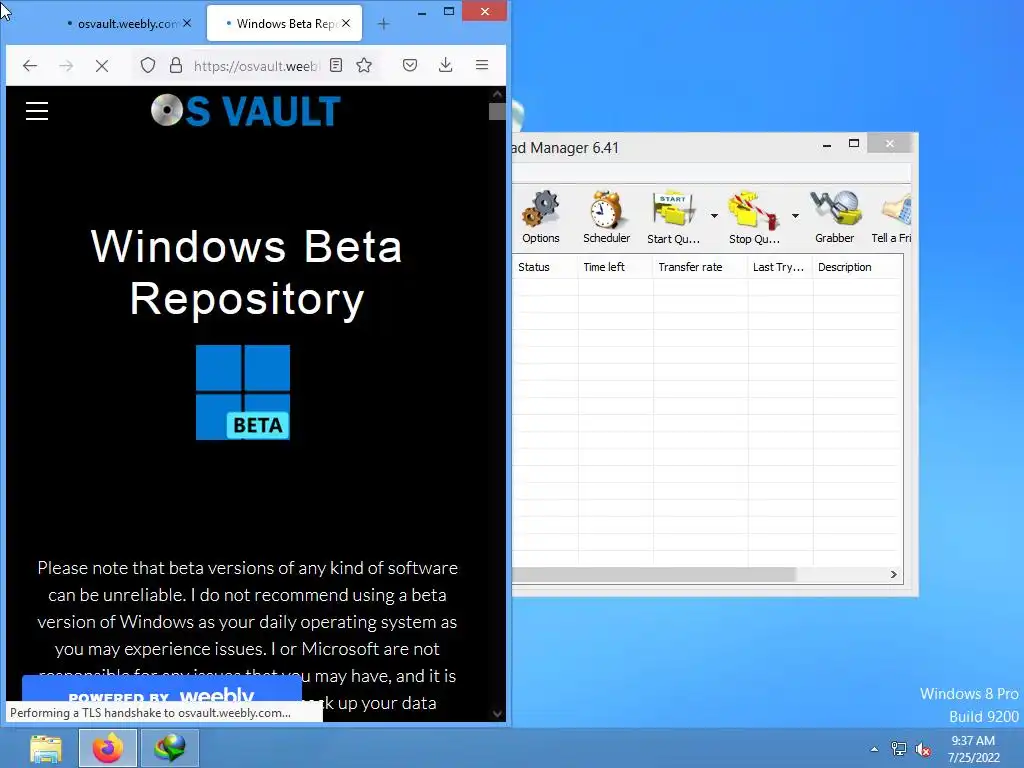This screenshot has height=768, width=1024.
Task: Save page to Pocket
Action: click(410, 65)
